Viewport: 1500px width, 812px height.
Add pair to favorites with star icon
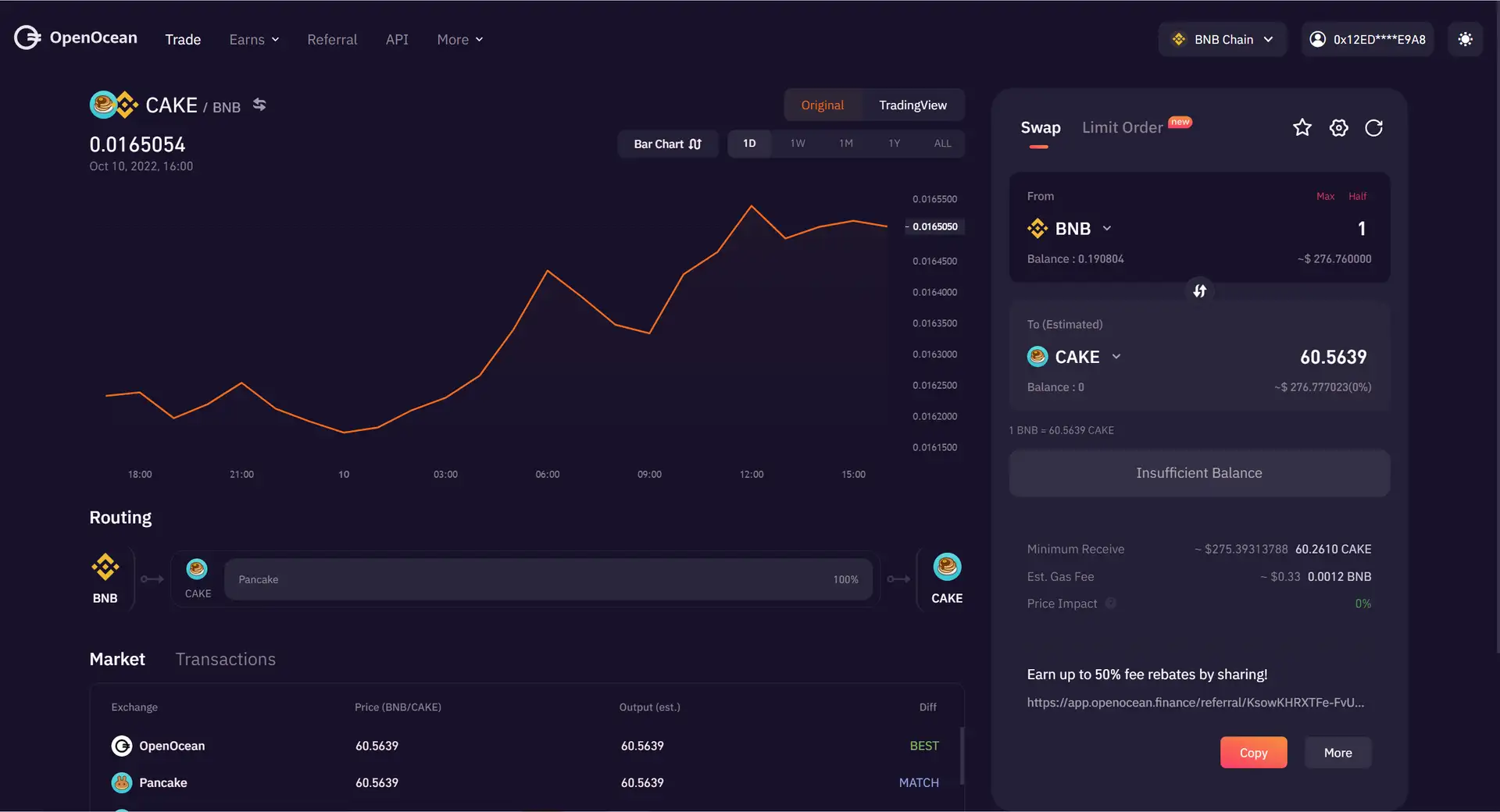coord(1302,127)
